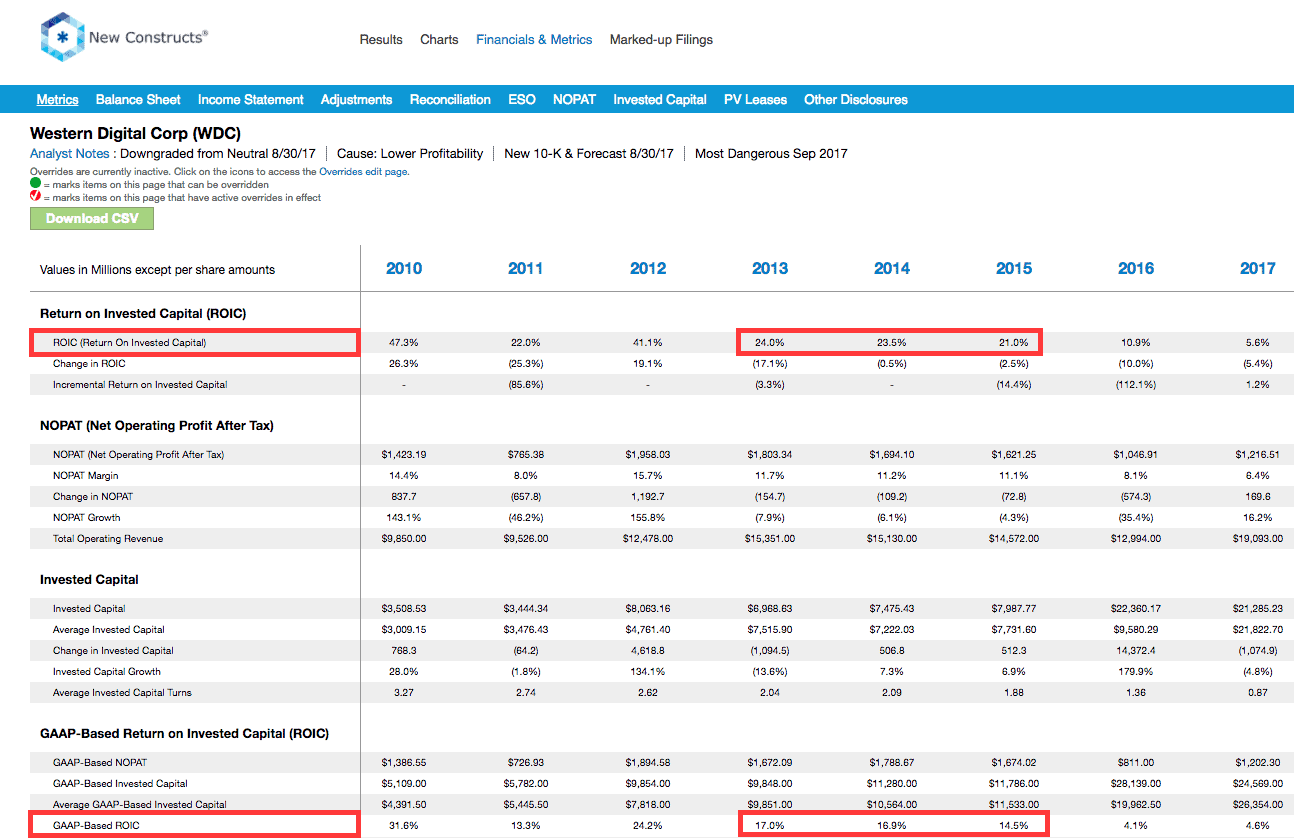Click Average GAAP-Based Invested Capital label

(x=140, y=804)
